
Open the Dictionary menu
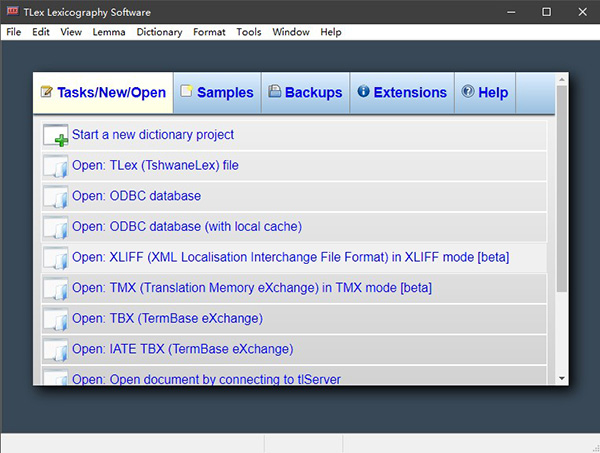coord(159,32)
